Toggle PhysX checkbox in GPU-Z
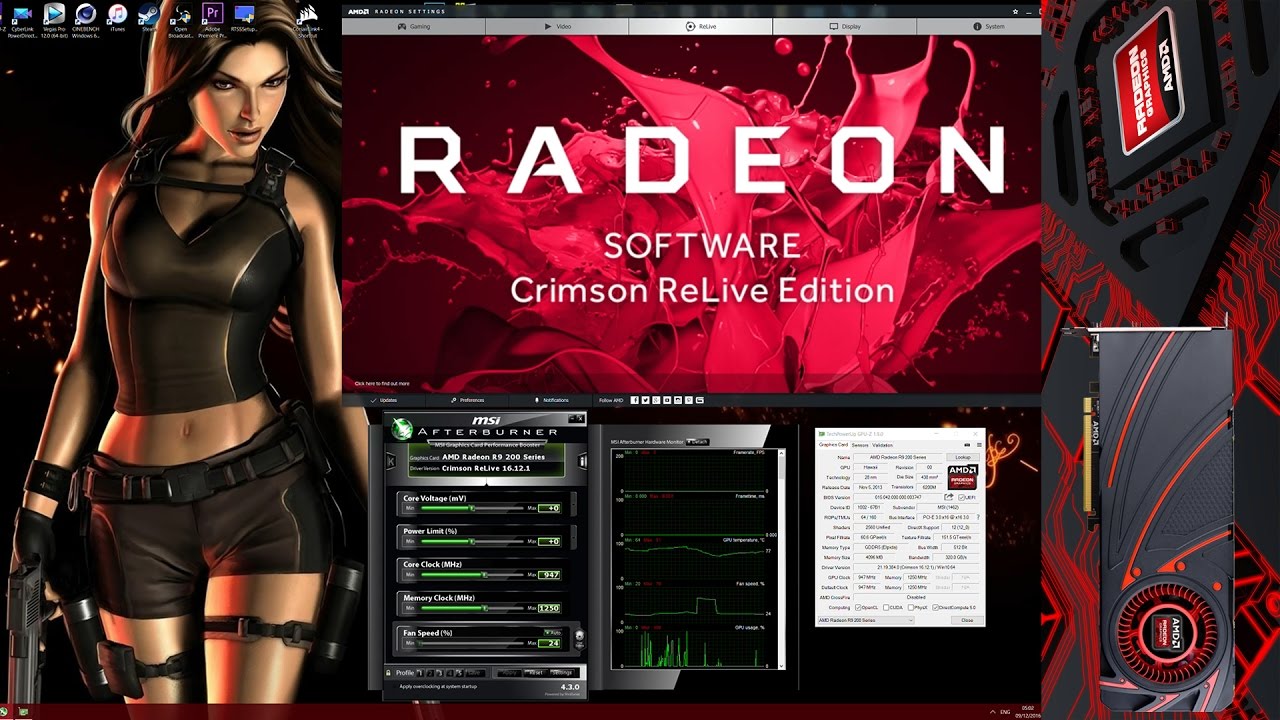The image size is (1280, 720). pyautogui.click(x=911, y=607)
